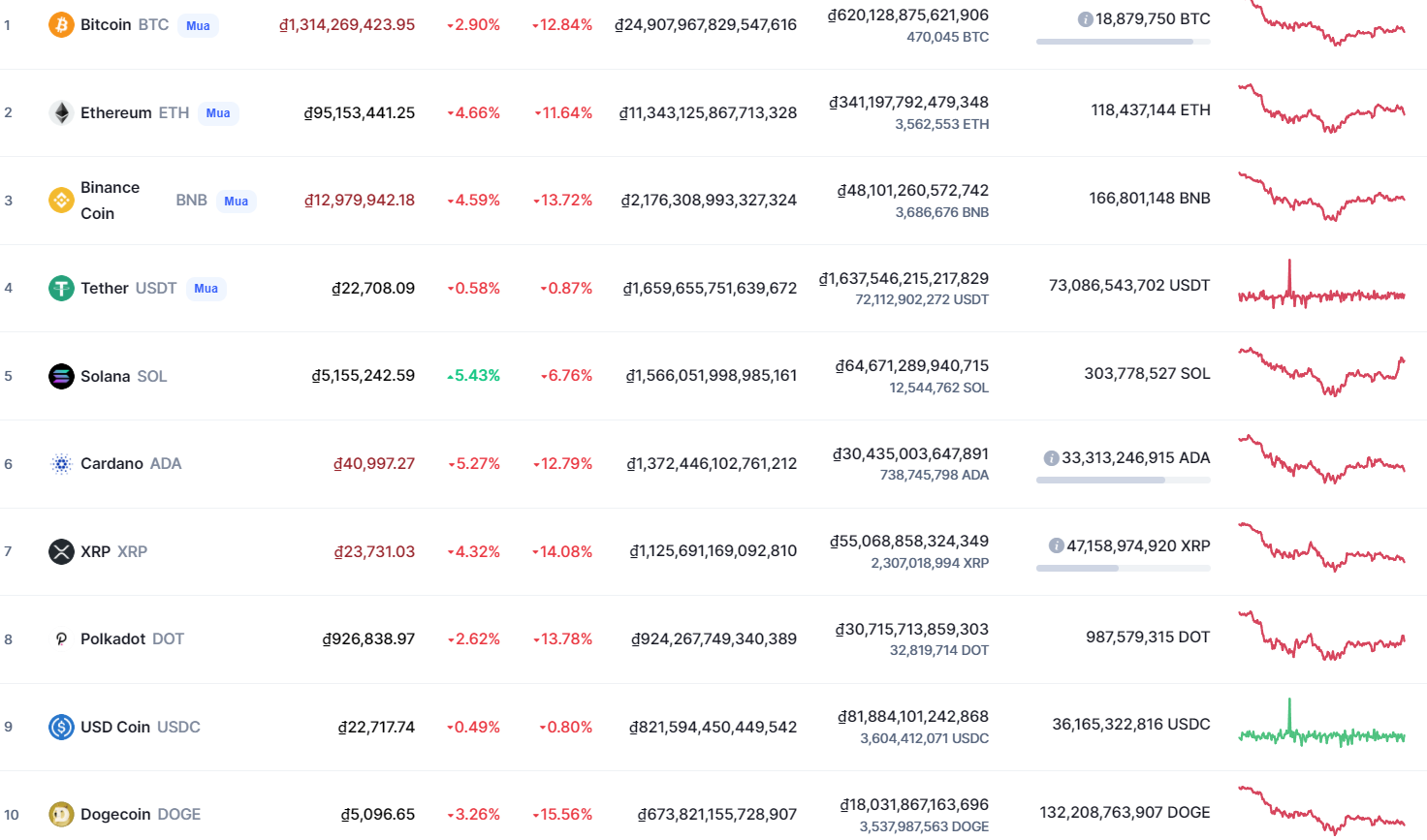1427x840 pixels.
Task: Click info icon beside XRP circulating supply
Action: point(1056,546)
